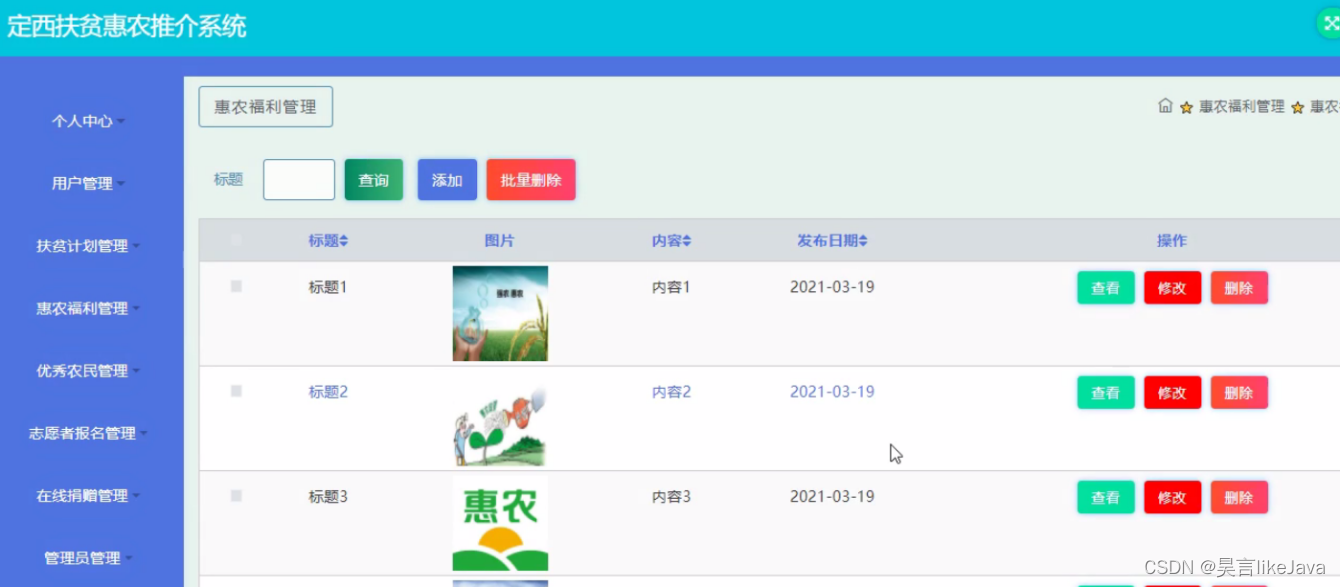1340x587 pixels.
Task: Click the home icon in breadcrumb
Action: click(1165, 106)
